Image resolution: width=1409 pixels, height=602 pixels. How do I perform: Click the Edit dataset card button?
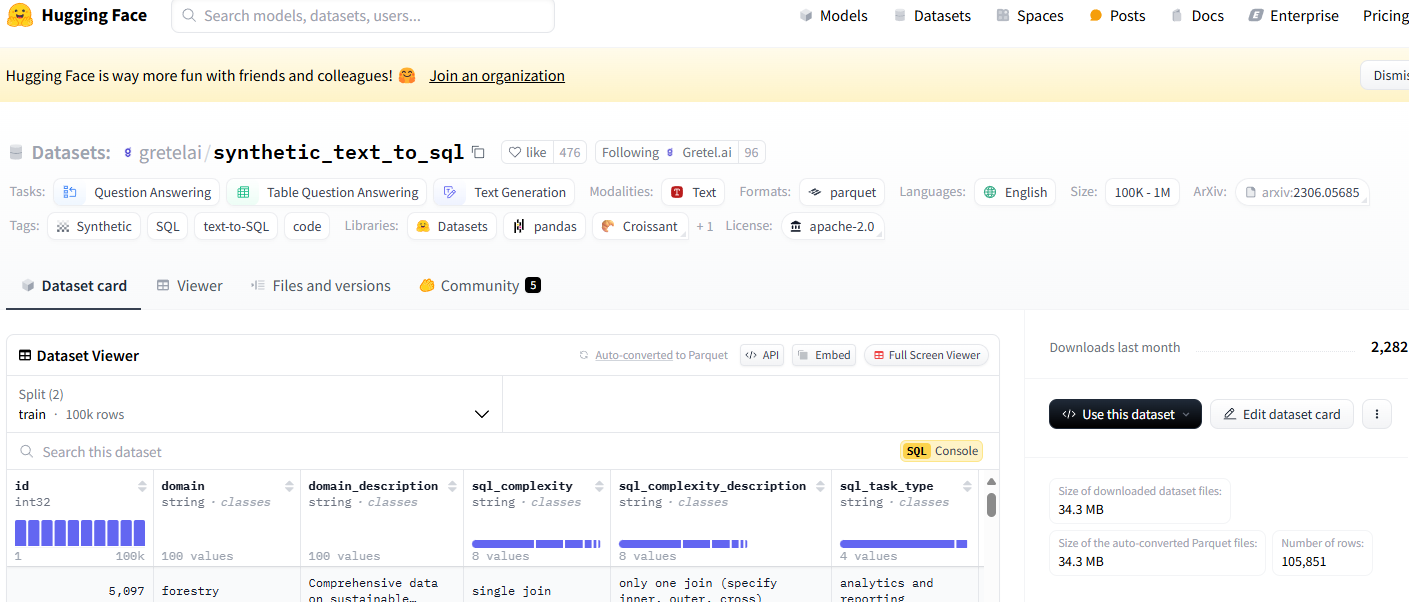point(1282,414)
